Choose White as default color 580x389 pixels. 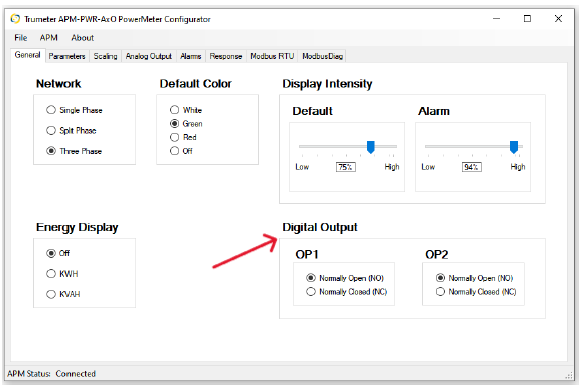tap(186, 110)
